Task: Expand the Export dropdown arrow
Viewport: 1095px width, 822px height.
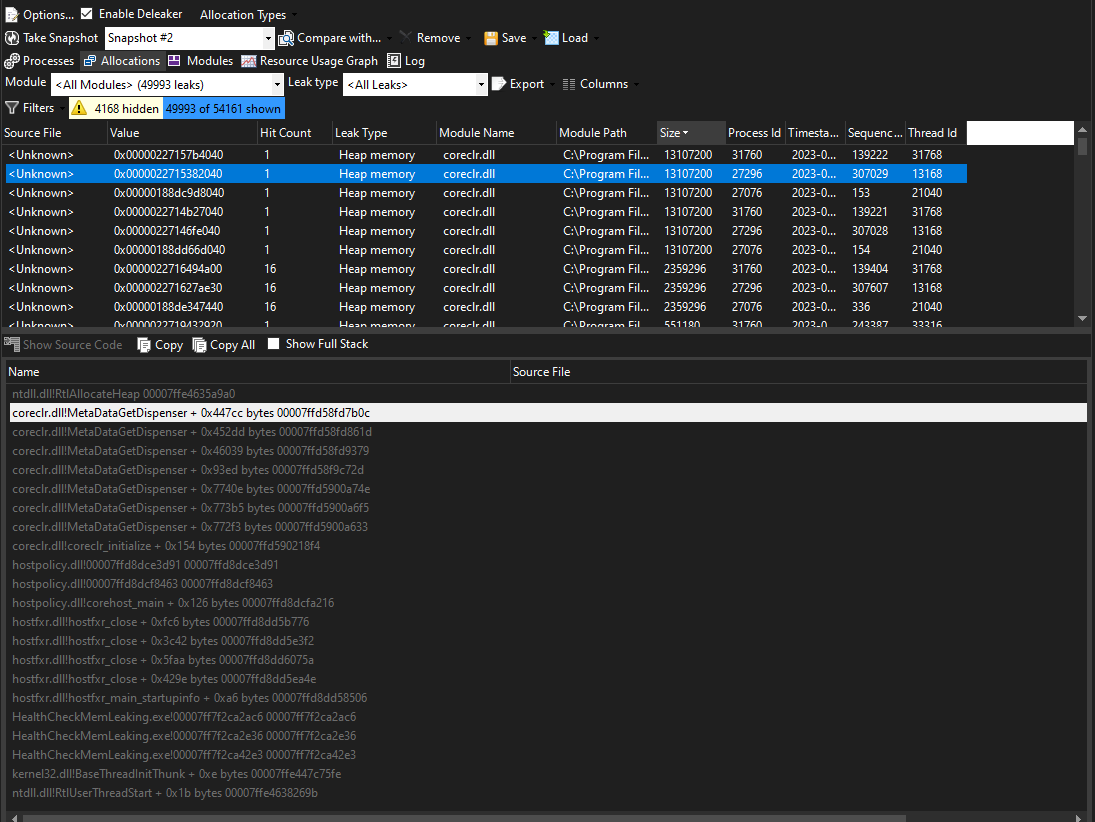Action: (552, 84)
